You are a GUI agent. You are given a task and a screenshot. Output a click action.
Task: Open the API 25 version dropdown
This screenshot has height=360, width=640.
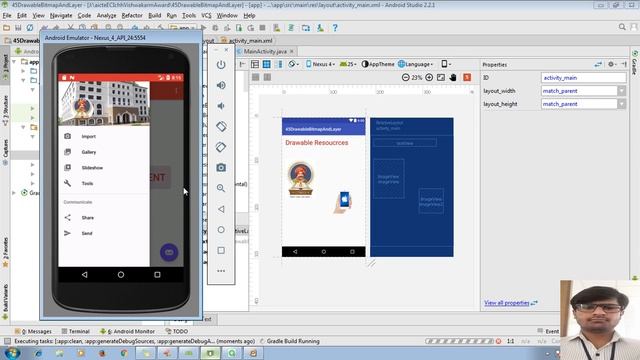pyautogui.click(x=348, y=64)
